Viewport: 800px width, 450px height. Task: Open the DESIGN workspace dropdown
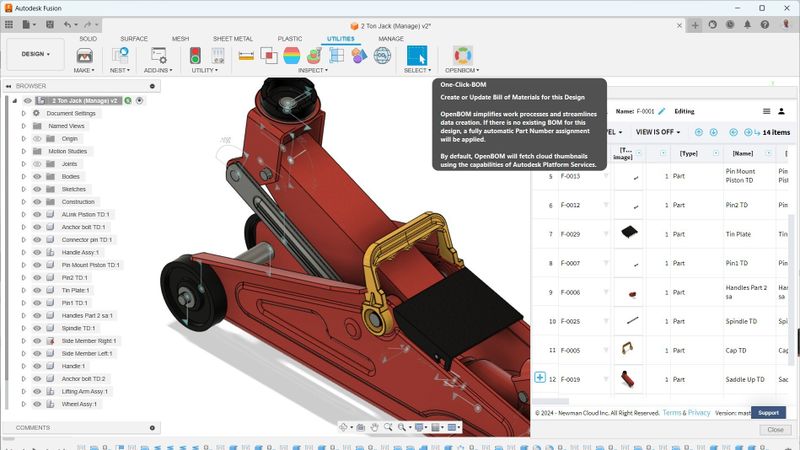36,54
